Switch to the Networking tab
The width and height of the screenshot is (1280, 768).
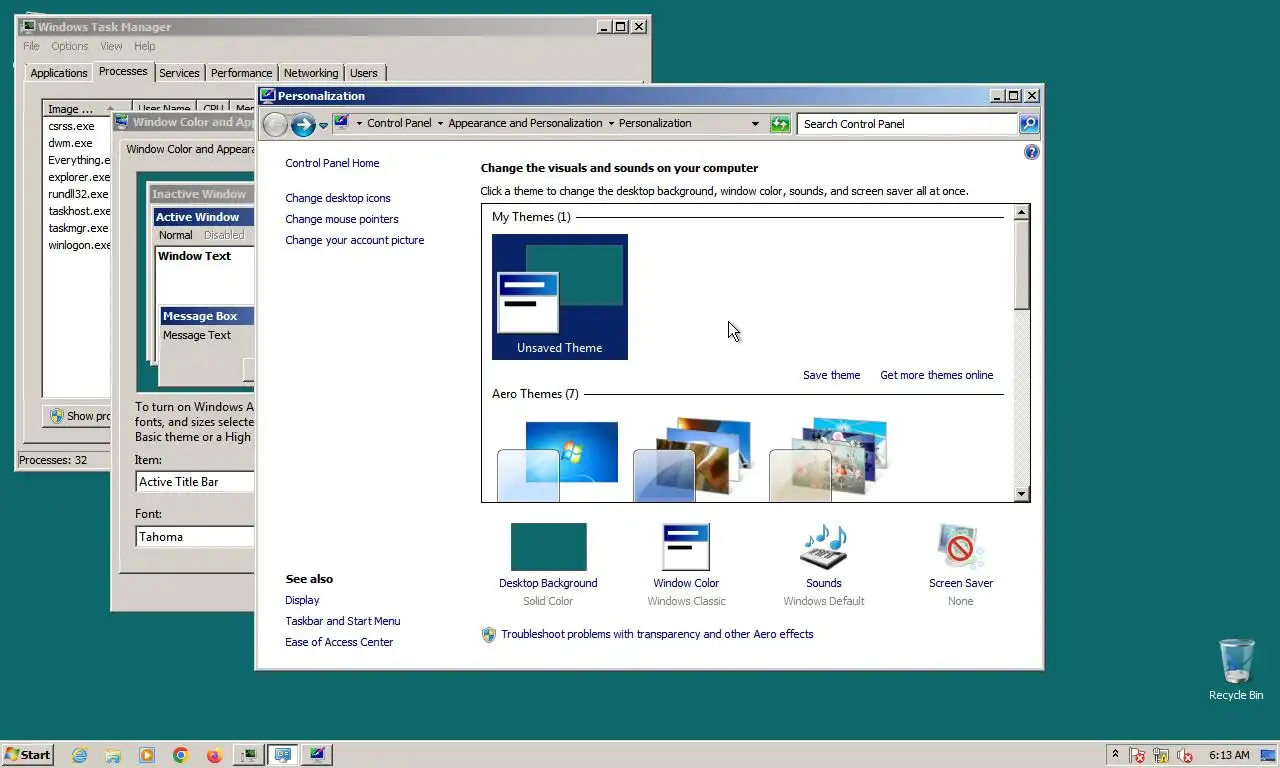311,73
